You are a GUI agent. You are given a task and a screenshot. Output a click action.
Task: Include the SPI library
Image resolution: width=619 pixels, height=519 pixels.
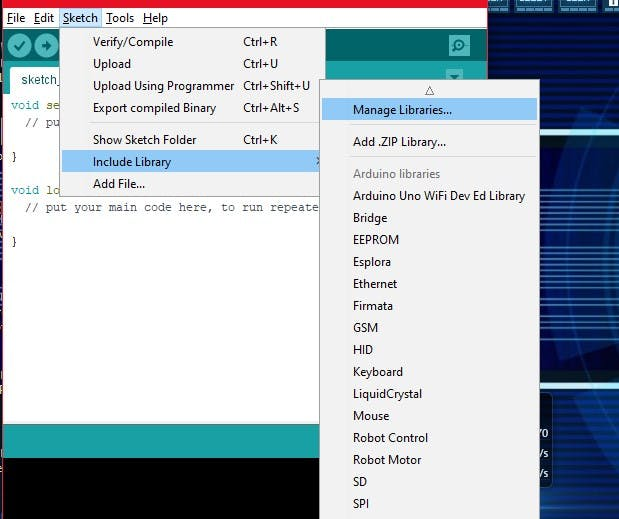[430, 504]
